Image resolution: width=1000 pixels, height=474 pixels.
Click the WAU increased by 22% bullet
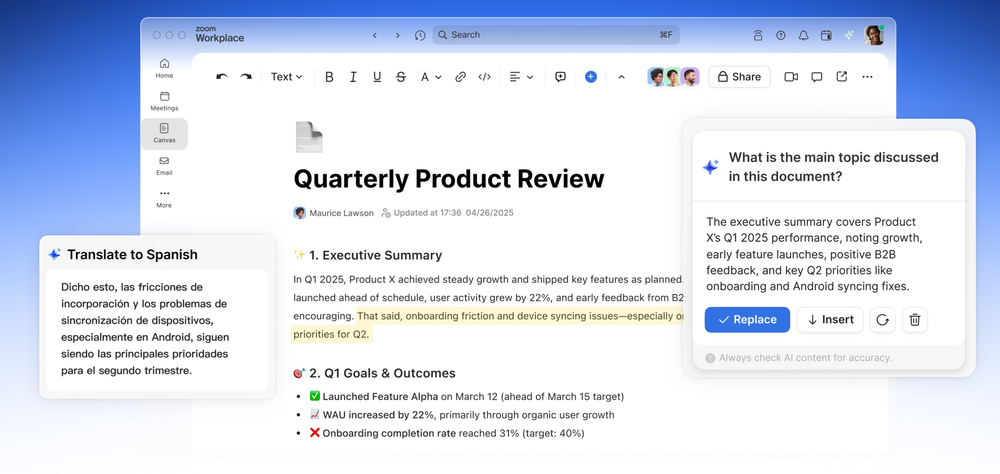coord(462,415)
